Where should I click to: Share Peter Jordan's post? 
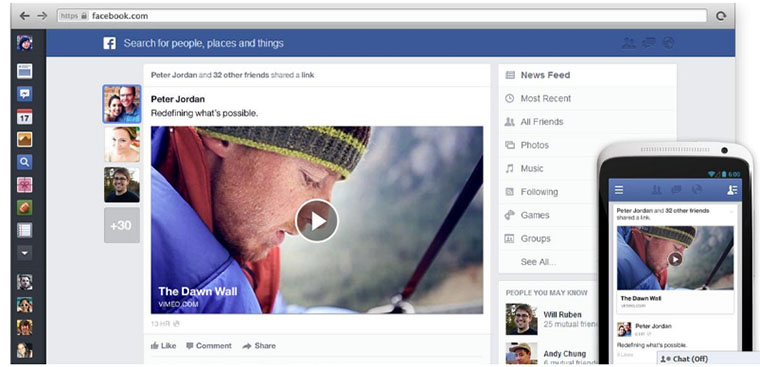pyautogui.click(x=259, y=346)
